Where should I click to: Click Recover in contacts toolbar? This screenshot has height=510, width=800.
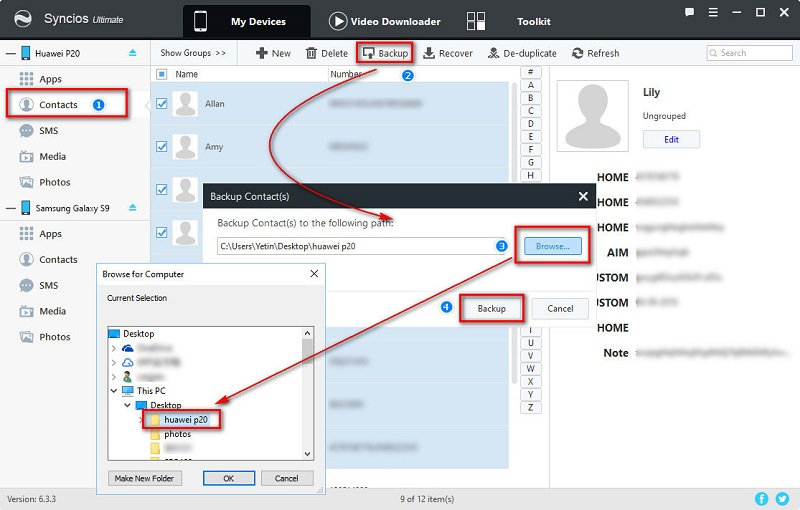click(x=448, y=53)
